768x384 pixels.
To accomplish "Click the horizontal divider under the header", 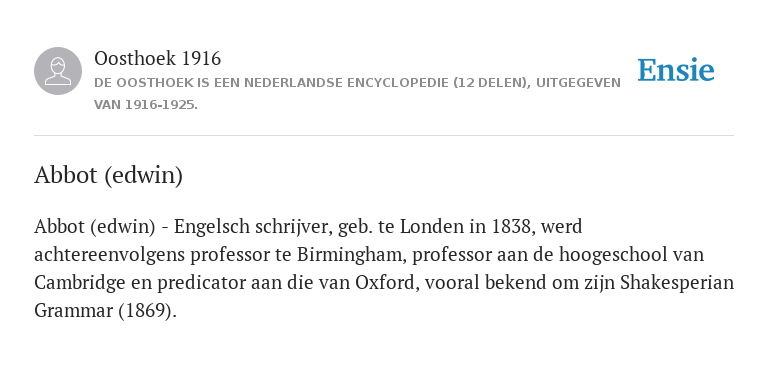I will [384, 135].
